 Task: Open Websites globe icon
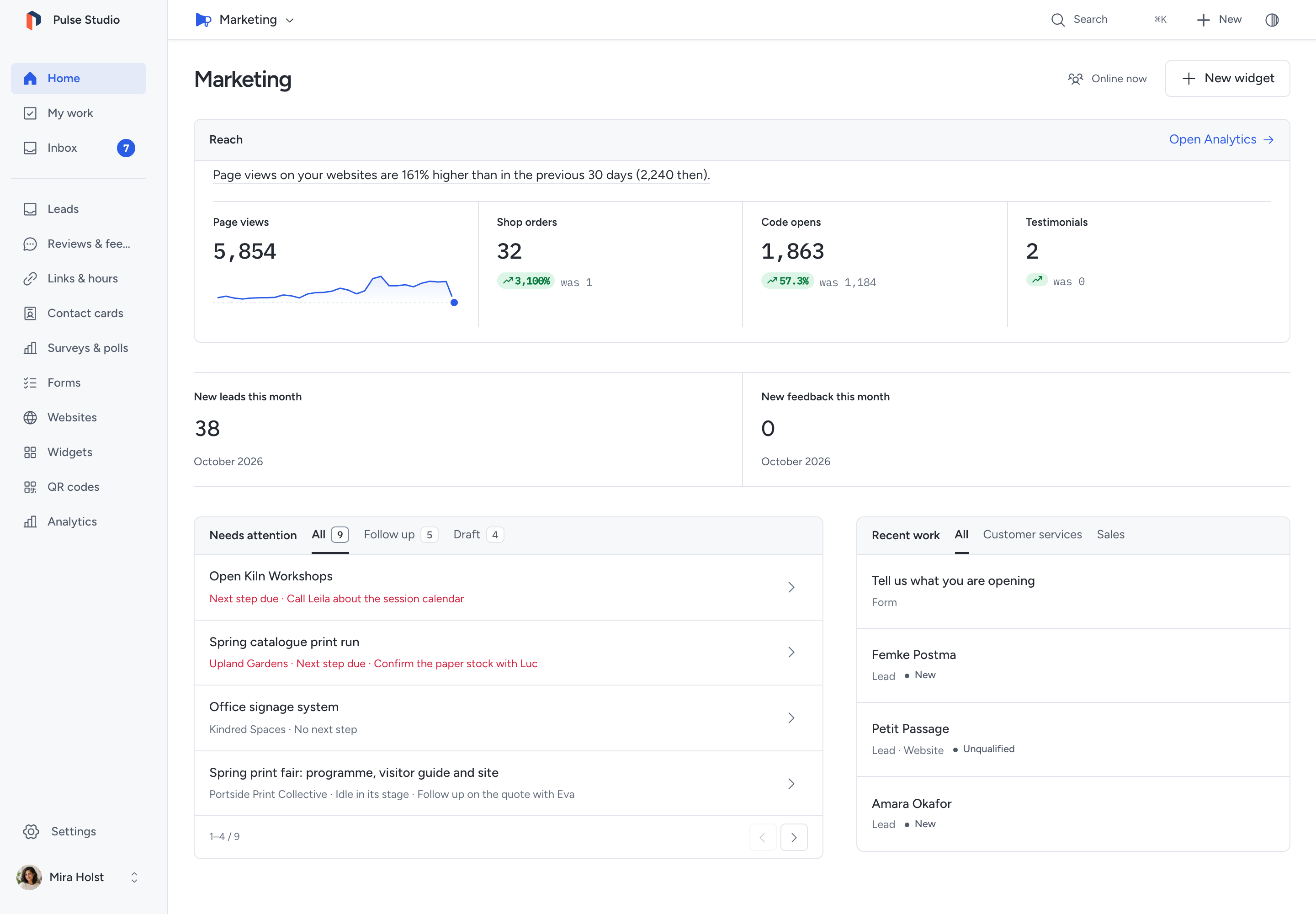pyautogui.click(x=30, y=418)
